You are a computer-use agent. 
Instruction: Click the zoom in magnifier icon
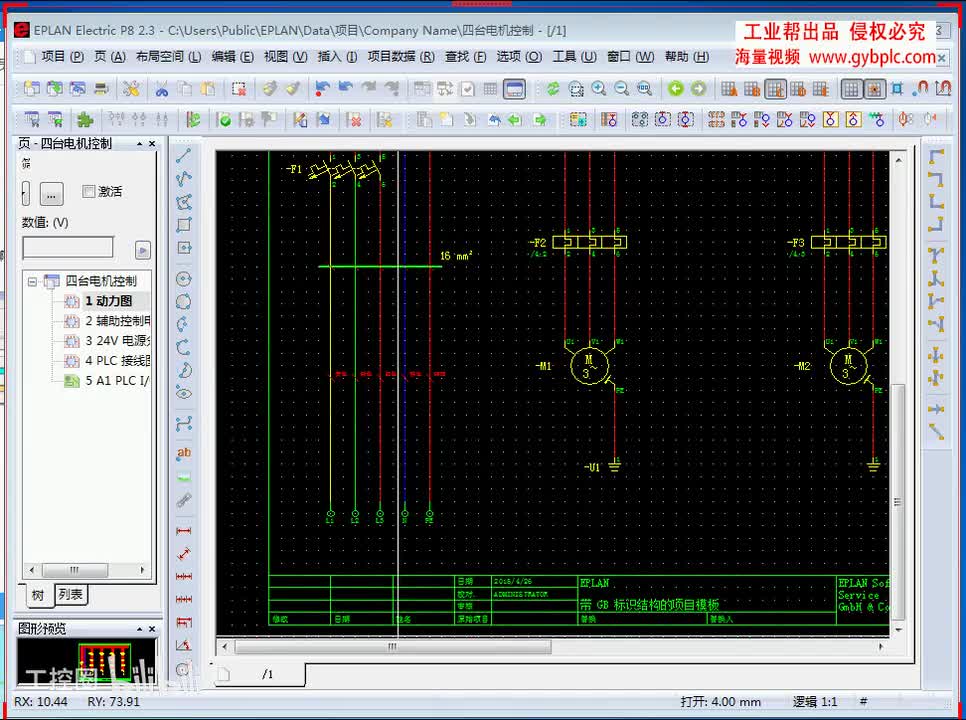click(x=599, y=89)
